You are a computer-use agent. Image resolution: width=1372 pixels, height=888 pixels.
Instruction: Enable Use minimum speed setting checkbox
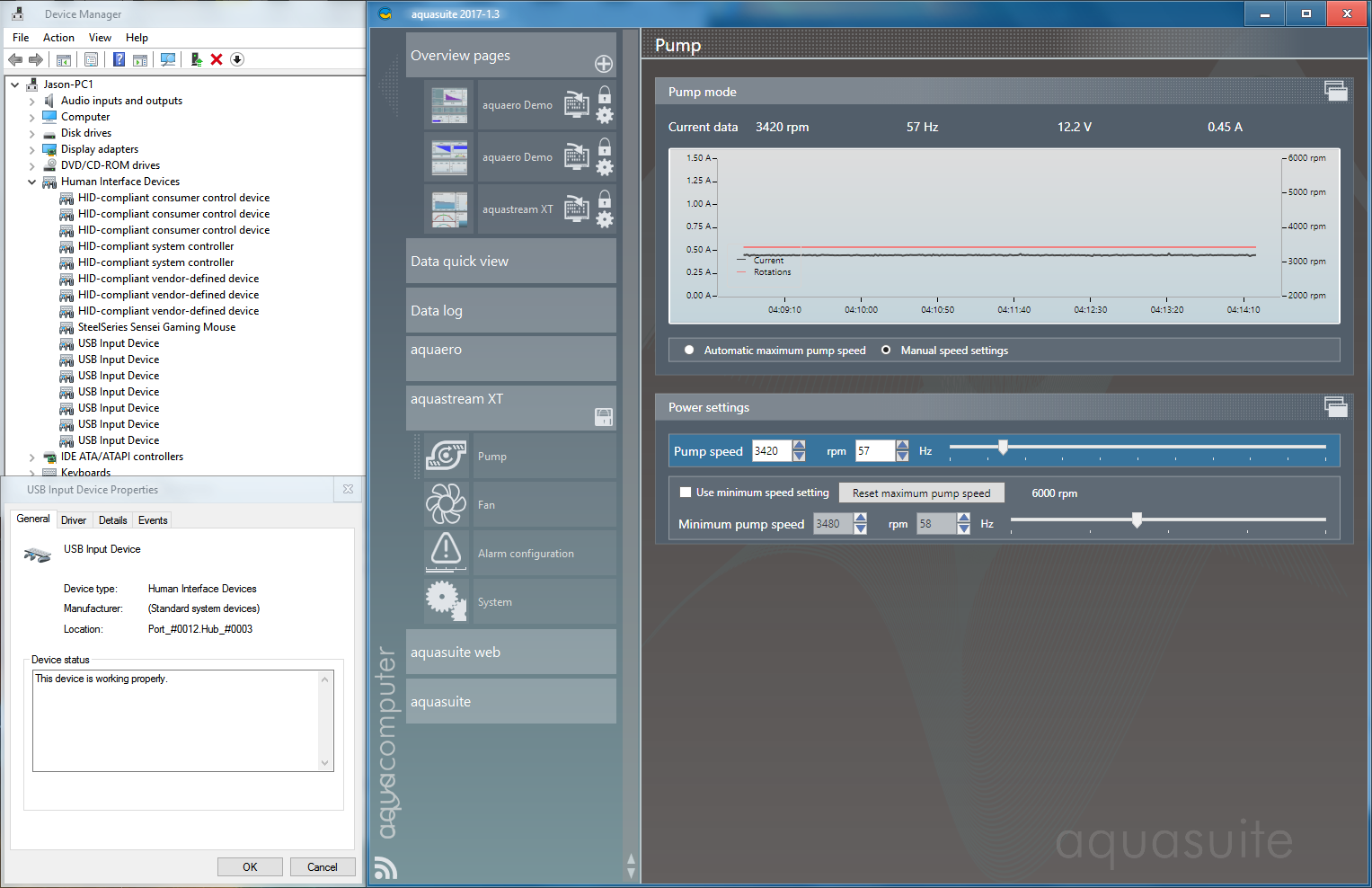(x=686, y=493)
